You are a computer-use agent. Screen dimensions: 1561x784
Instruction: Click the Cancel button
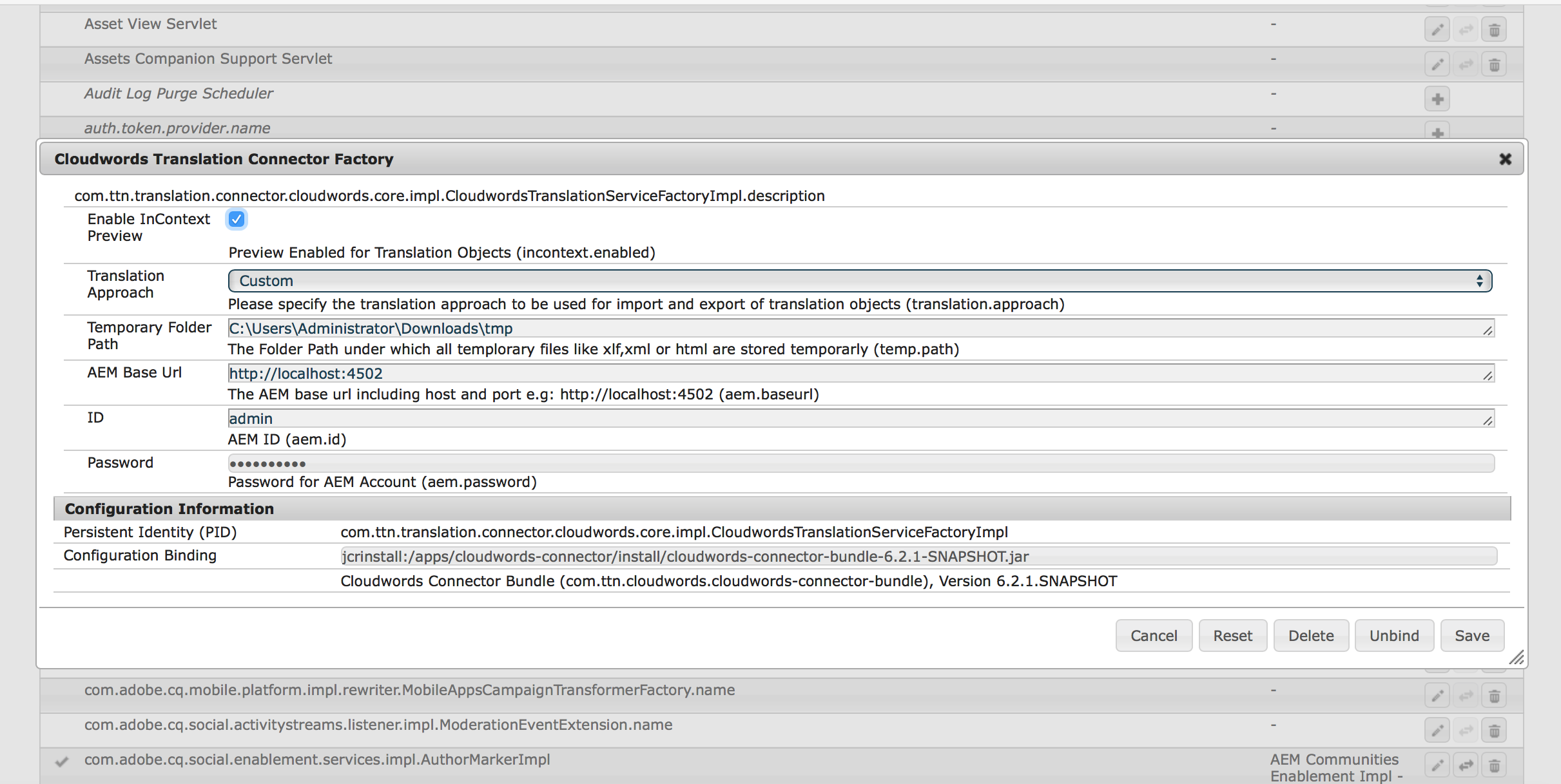pyautogui.click(x=1154, y=636)
